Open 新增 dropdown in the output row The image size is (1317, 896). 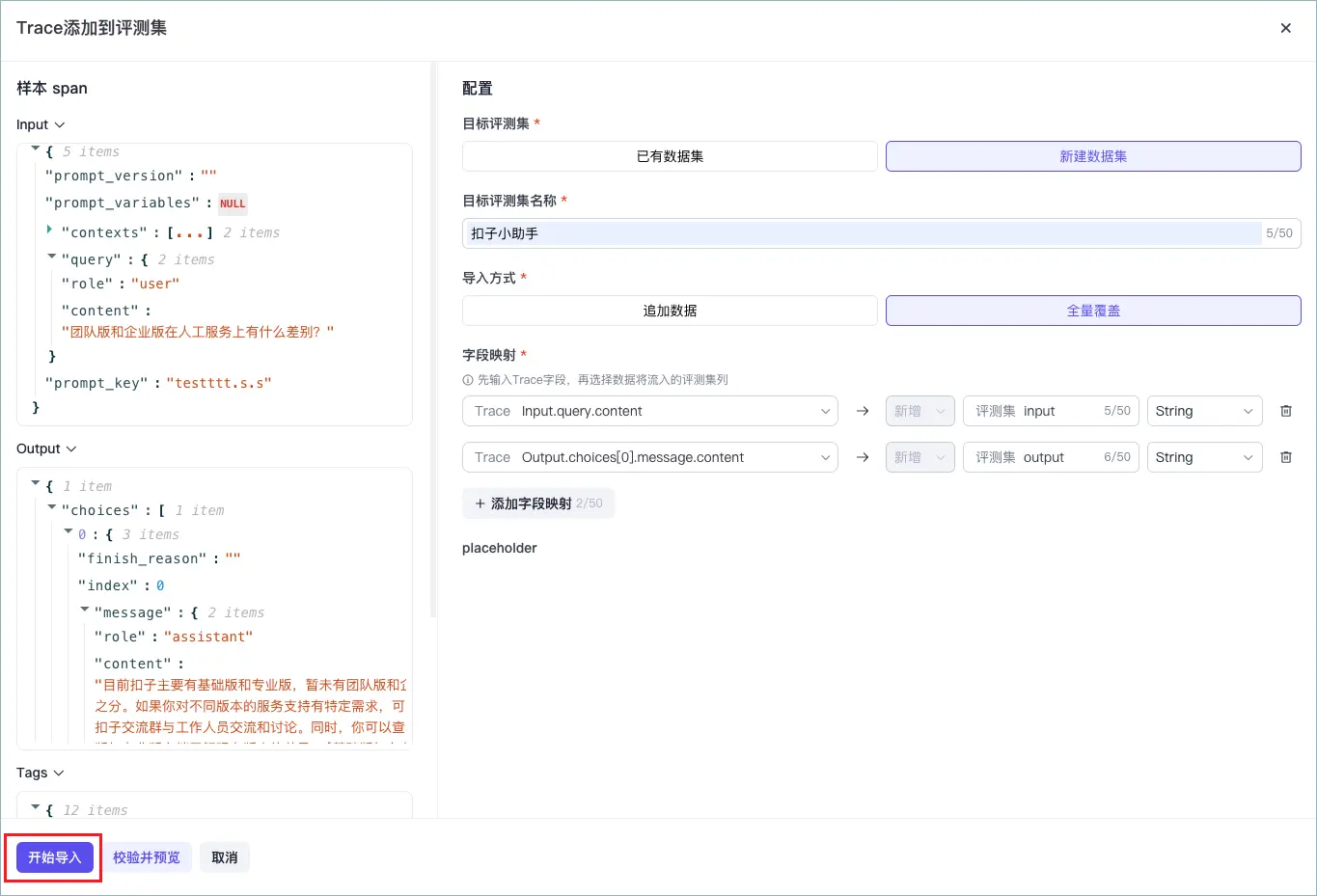pyautogui.click(x=920, y=457)
